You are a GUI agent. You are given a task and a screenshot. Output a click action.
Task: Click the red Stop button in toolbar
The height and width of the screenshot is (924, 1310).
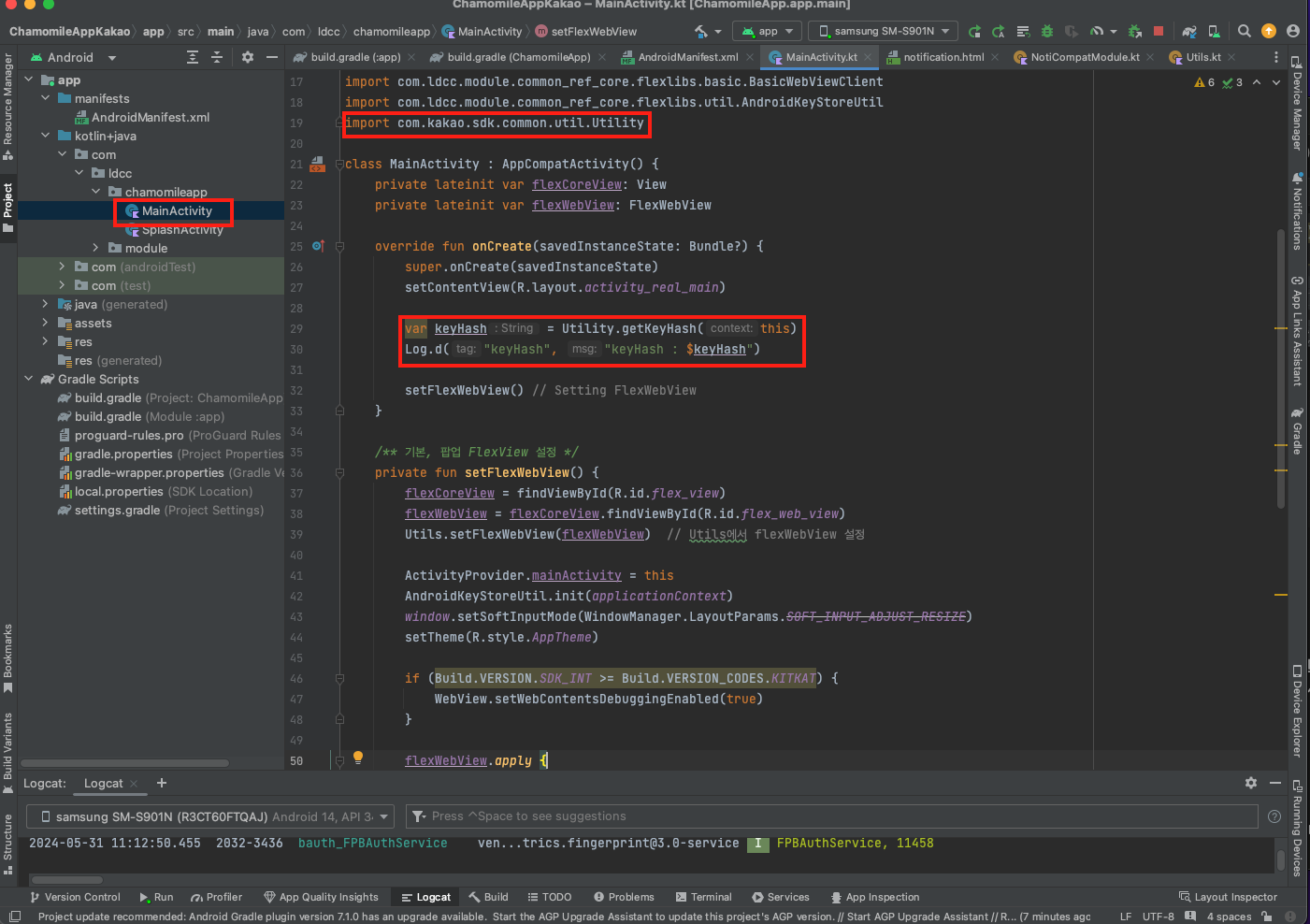tap(1158, 31)
